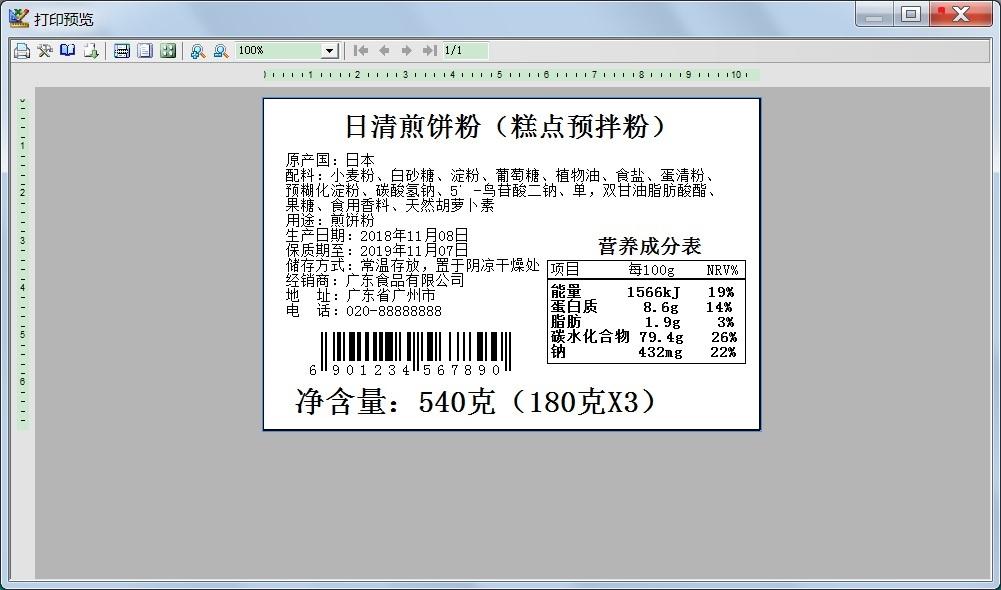Click the label title 日清煎饼粉（糕点预拌粉）
The image size is (1001, 590).
[x=506, y=126]
